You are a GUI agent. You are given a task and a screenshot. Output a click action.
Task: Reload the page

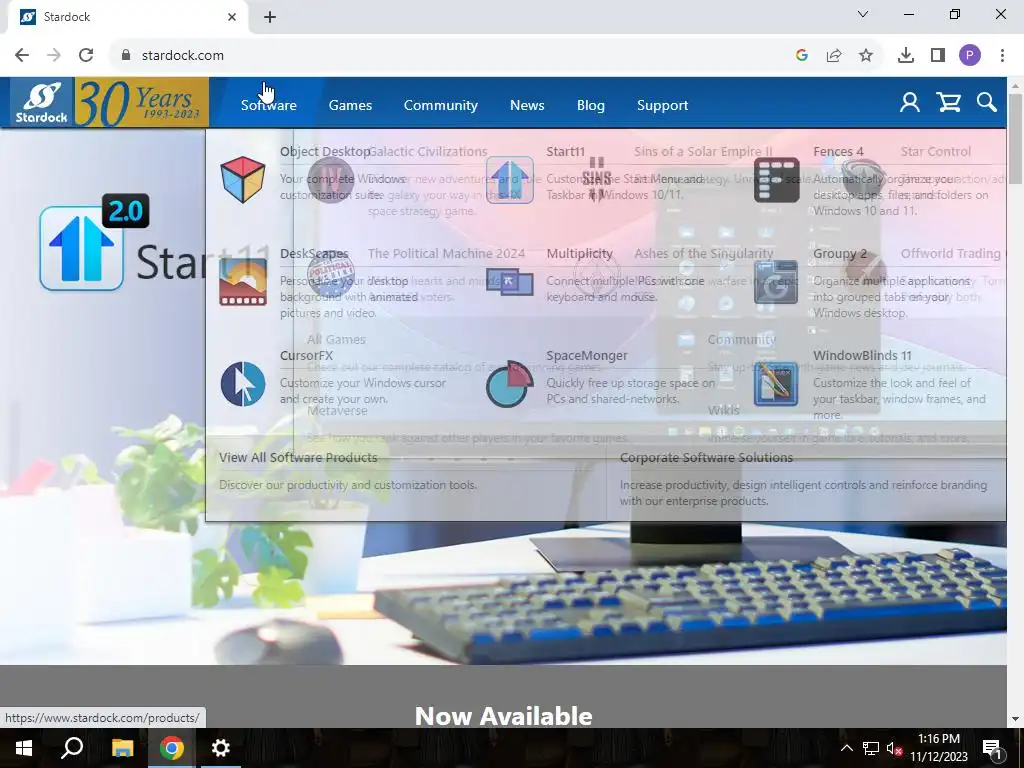[86, 56]
